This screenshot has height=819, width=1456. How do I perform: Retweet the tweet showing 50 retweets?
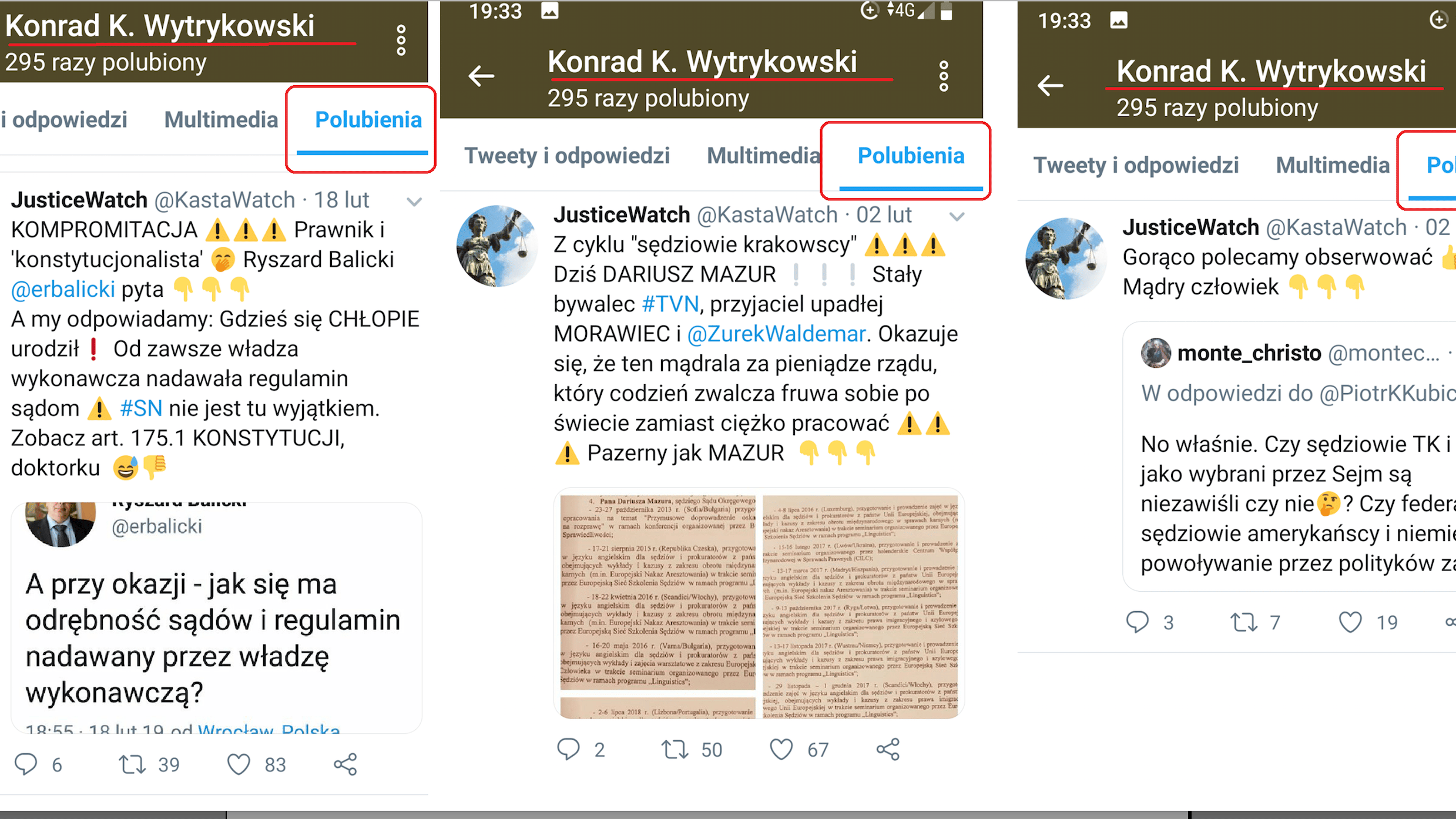675,749
